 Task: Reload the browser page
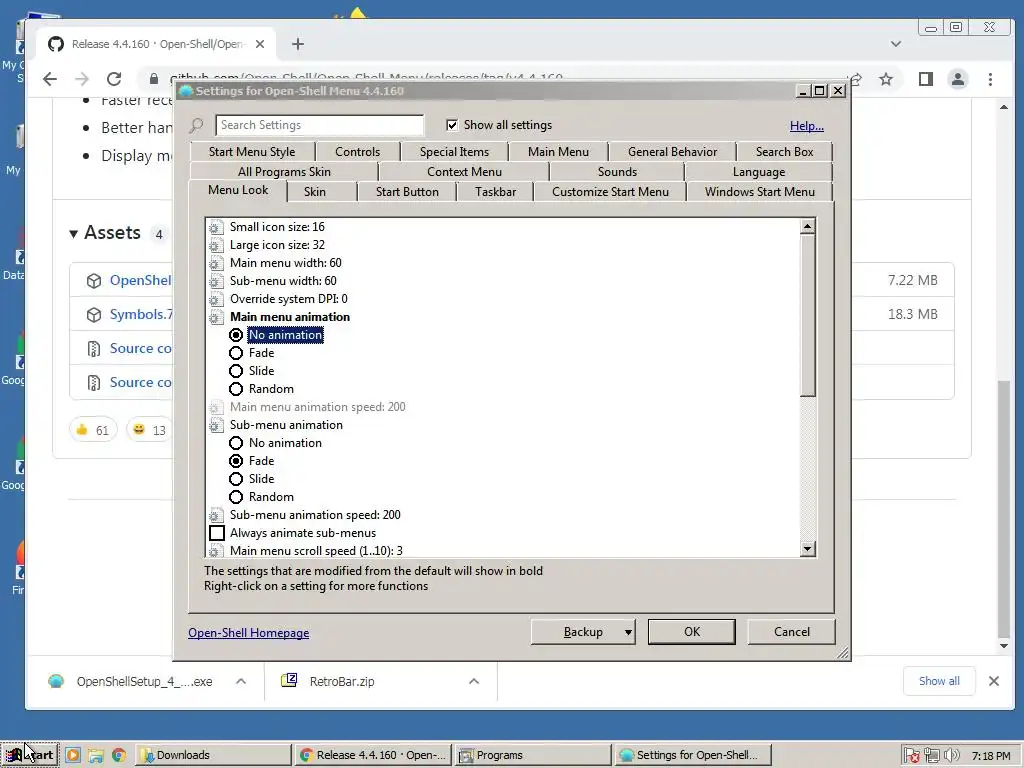[x=114, y=79]
